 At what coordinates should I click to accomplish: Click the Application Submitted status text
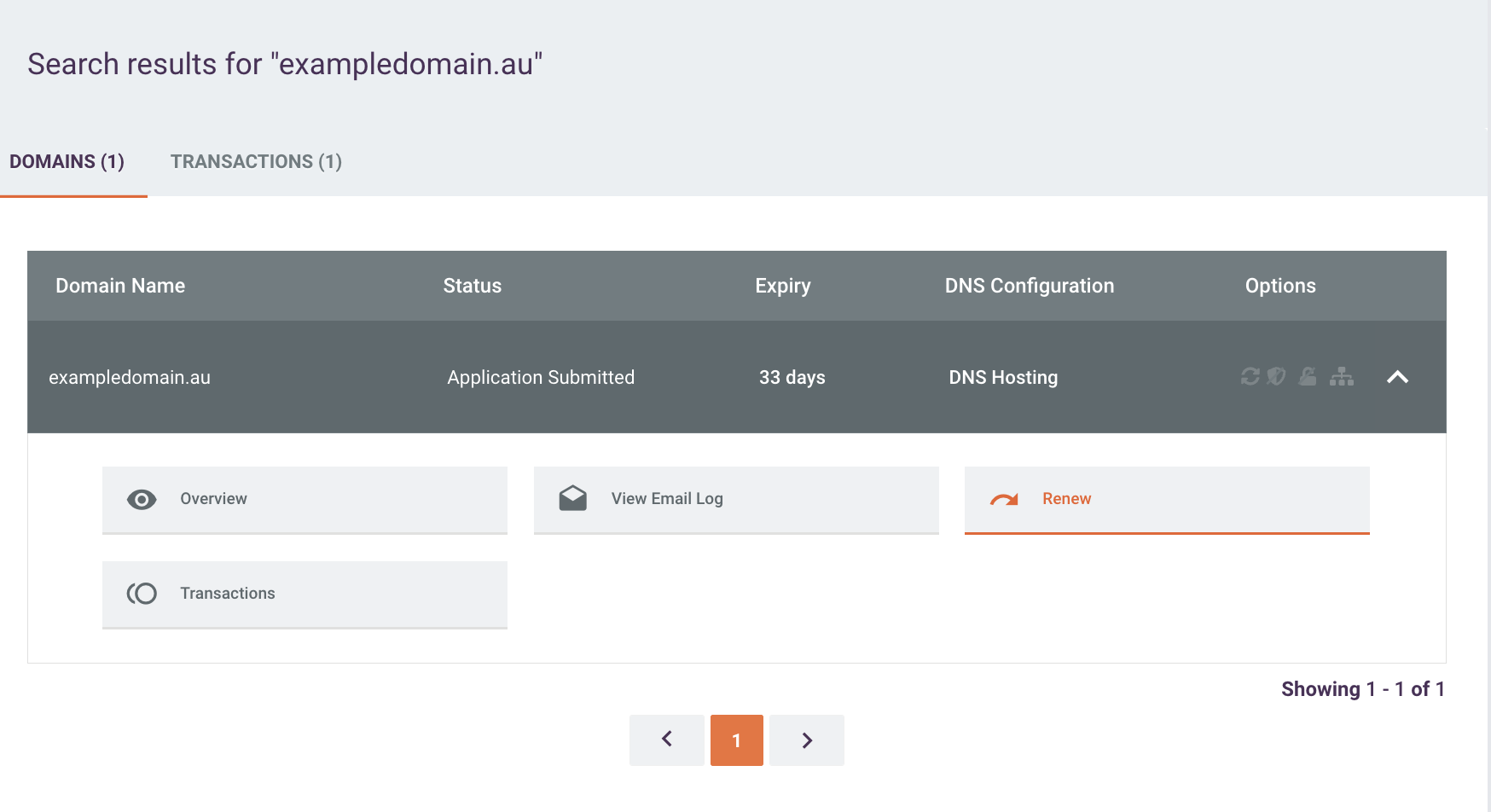tap(541, 377)
